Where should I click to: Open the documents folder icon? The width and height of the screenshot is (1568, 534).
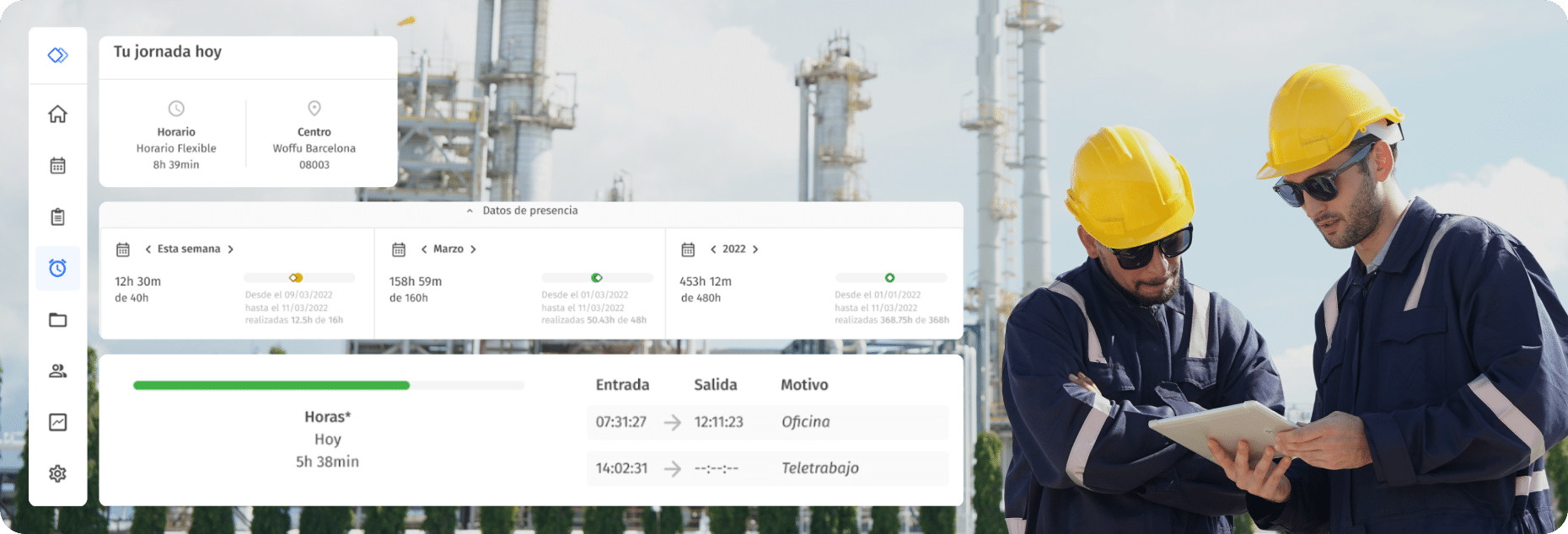(x=57, y=320)
